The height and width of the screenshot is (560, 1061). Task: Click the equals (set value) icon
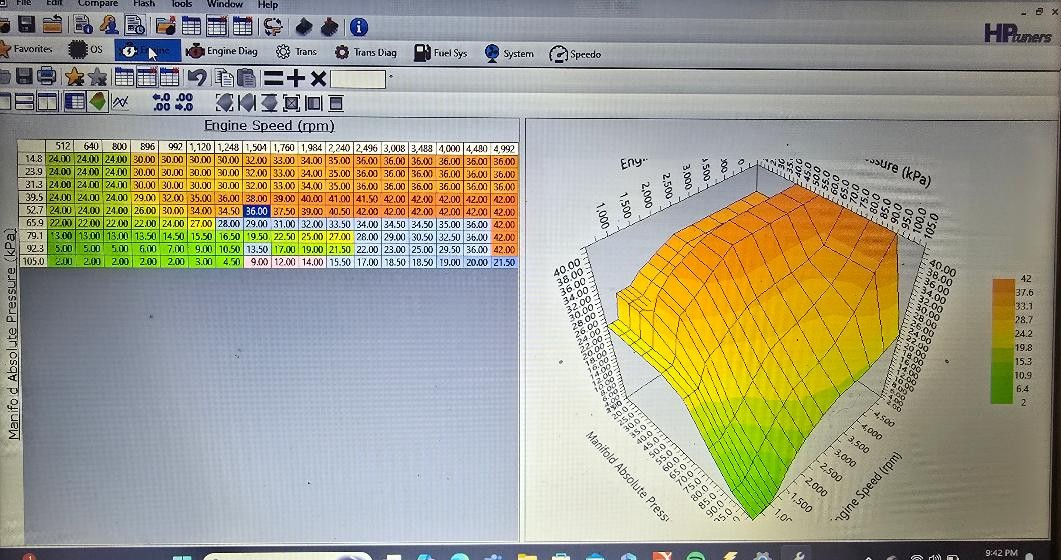273,77
